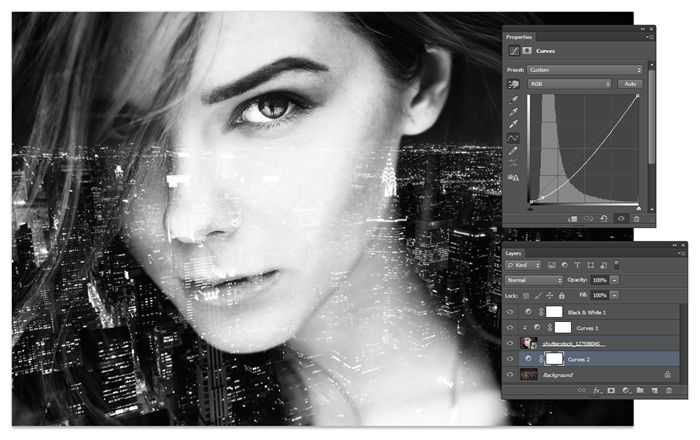Select the shutterstock layer thumbnail
The width and height of the screenshot is (700, 440).
coord(529,343)
